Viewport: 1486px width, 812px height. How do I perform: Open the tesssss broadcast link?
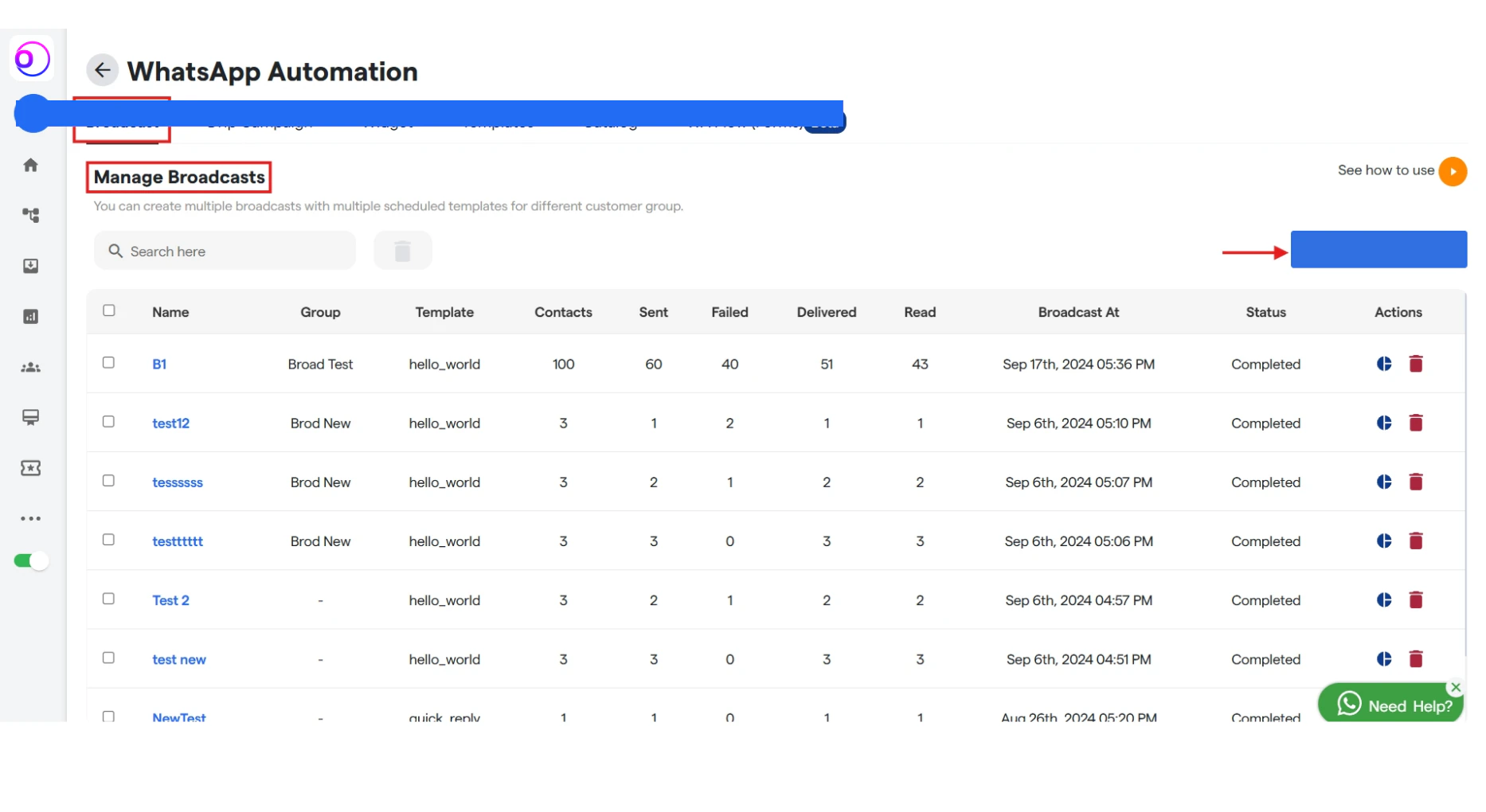(178, 482)
